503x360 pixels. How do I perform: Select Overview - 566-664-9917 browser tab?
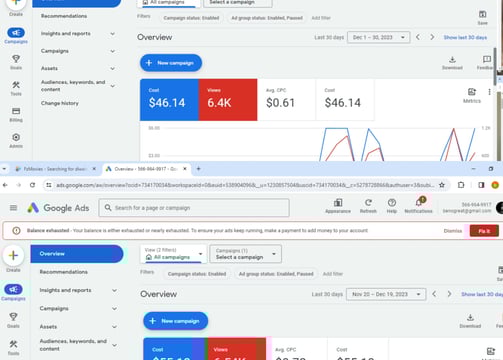click(x=146, y=169)
